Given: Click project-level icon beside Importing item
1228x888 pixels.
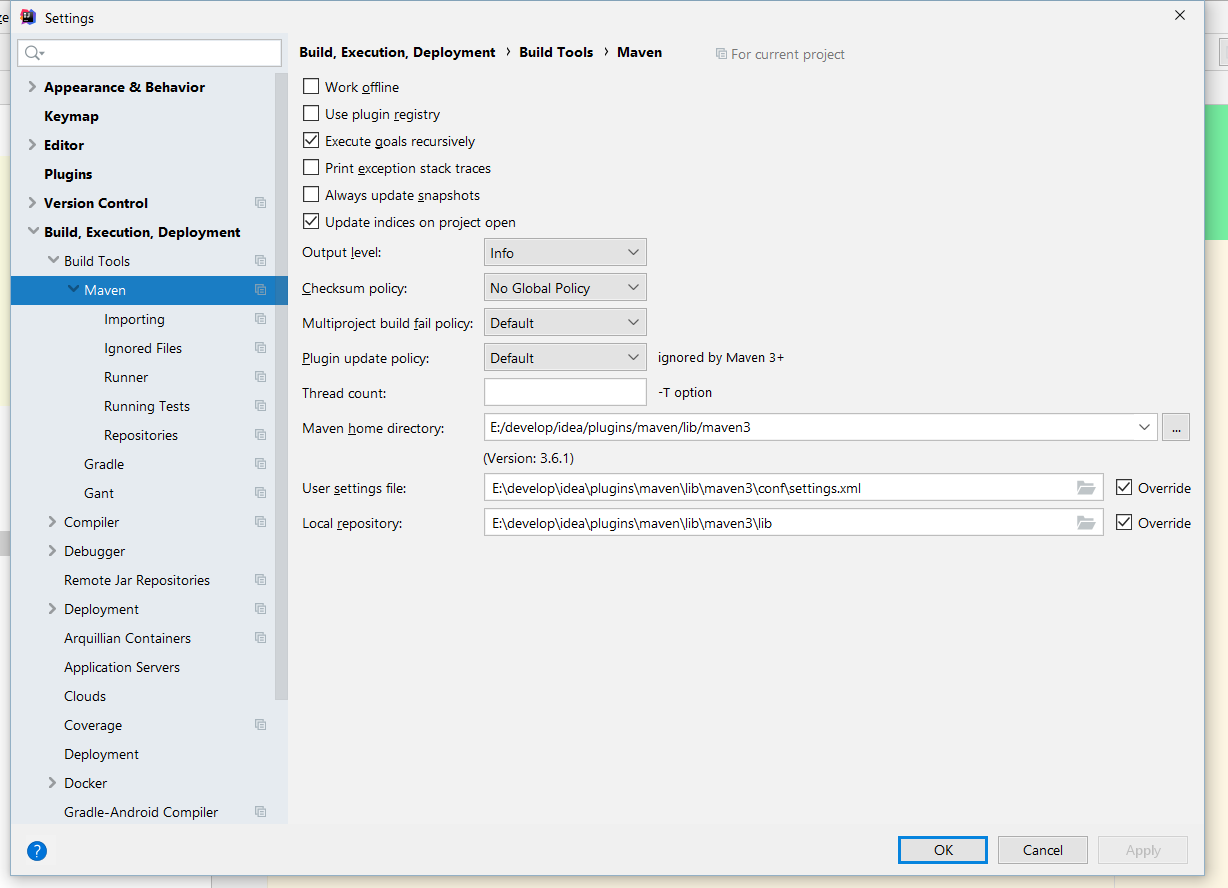Looking at the screenshot, I should click(261, 319).
